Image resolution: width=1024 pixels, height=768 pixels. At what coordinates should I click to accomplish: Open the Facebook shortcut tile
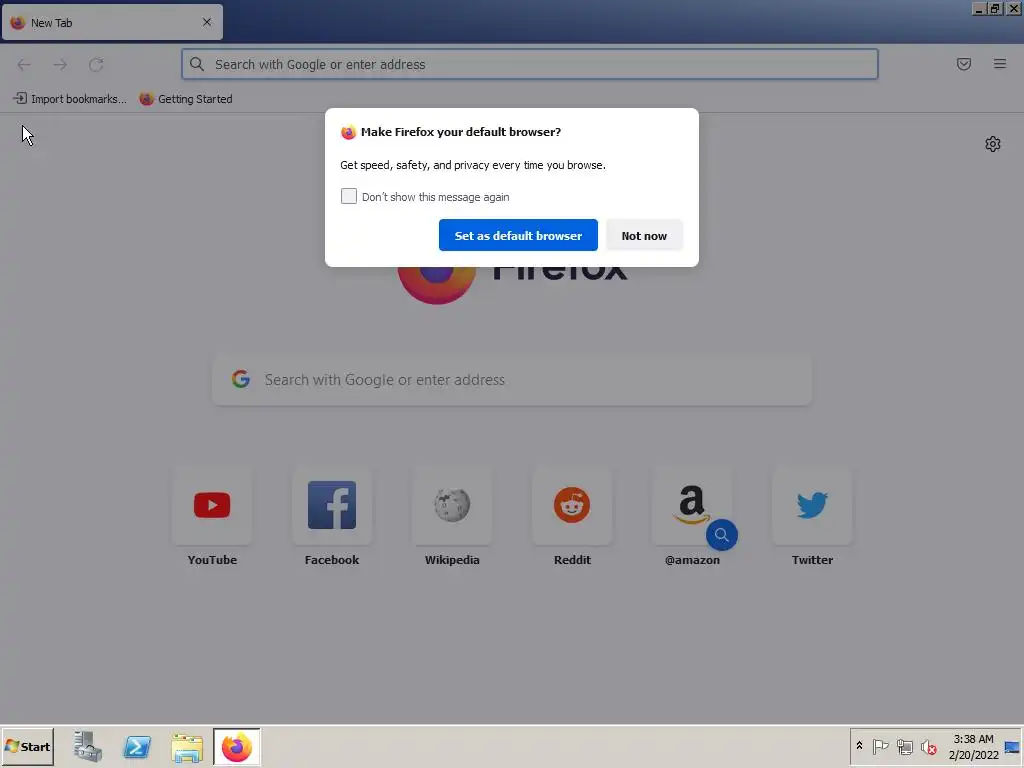(332, 505)
